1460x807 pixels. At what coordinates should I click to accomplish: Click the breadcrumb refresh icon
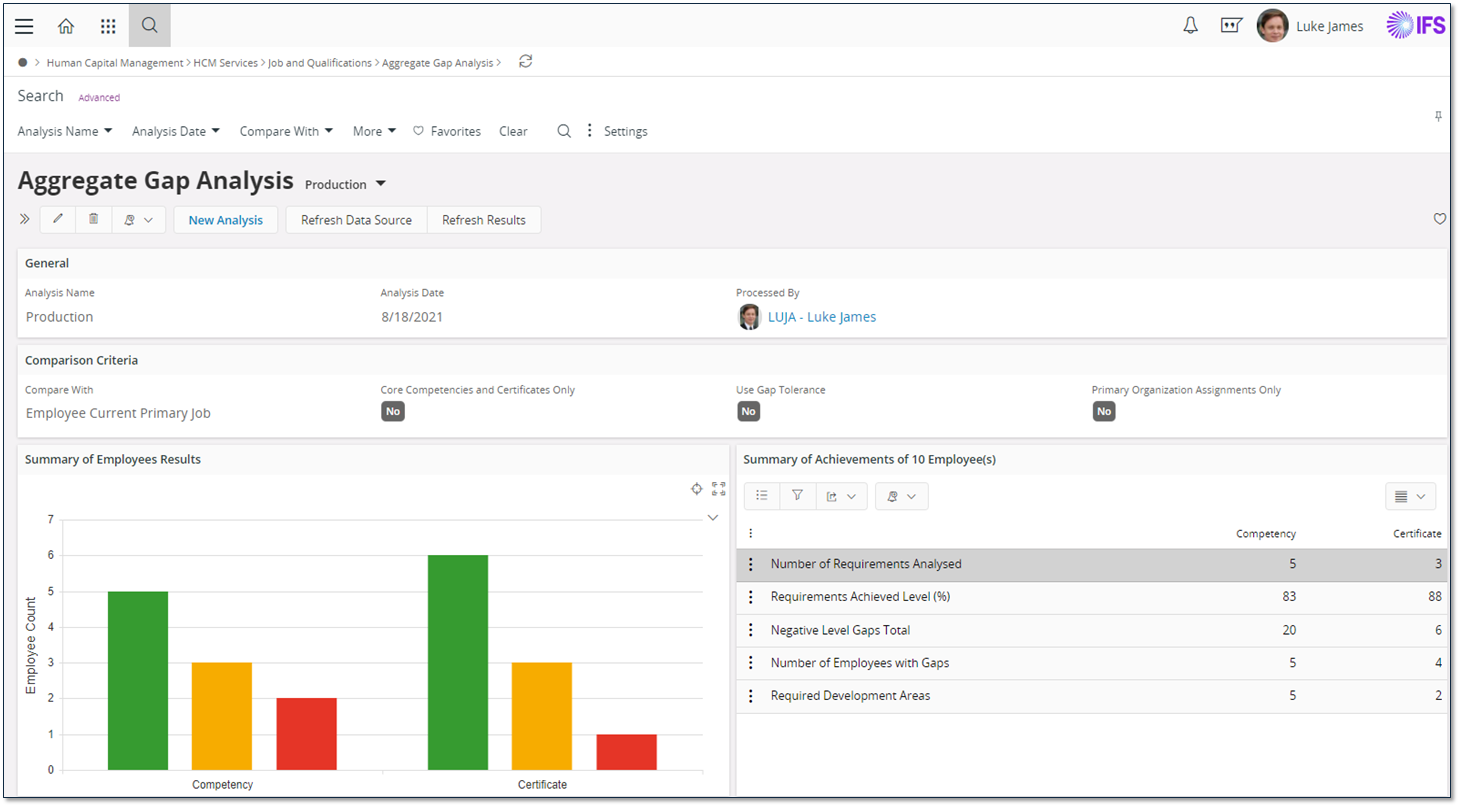pyautogui.click(x=526, y=62)
